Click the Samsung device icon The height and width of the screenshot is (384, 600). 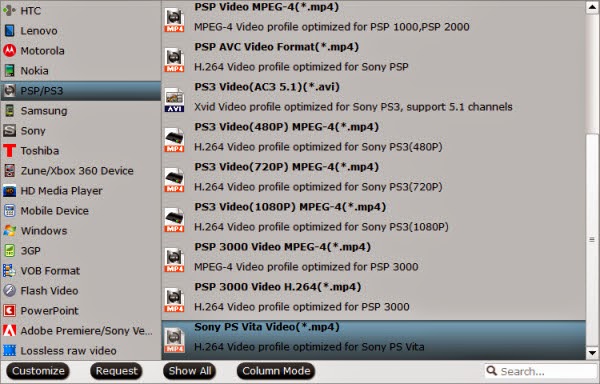[x=10, y=111]
